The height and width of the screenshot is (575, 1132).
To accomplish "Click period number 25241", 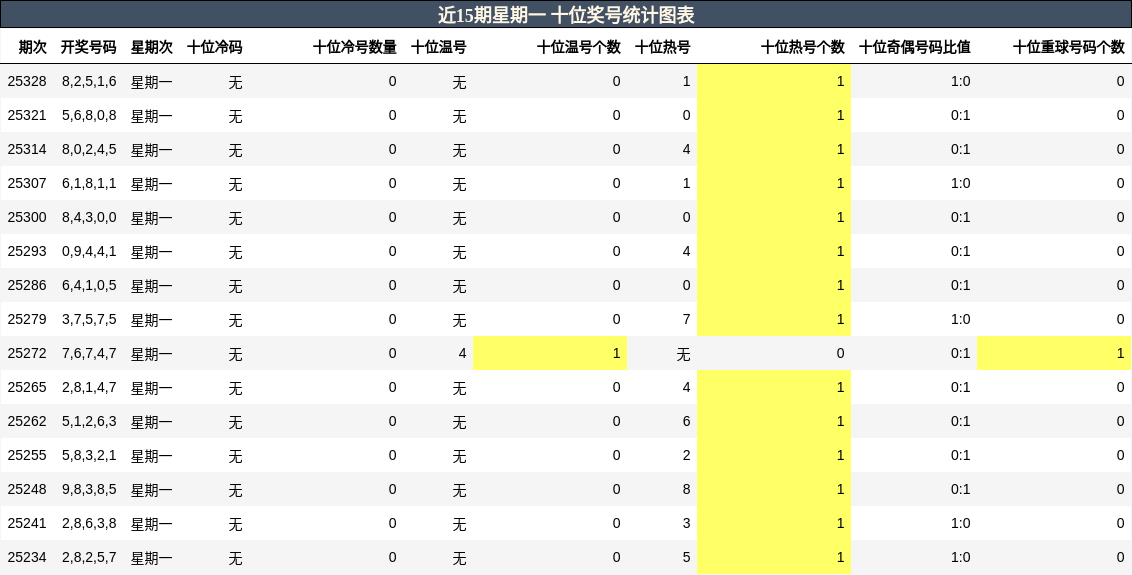I will pos(27,523).
